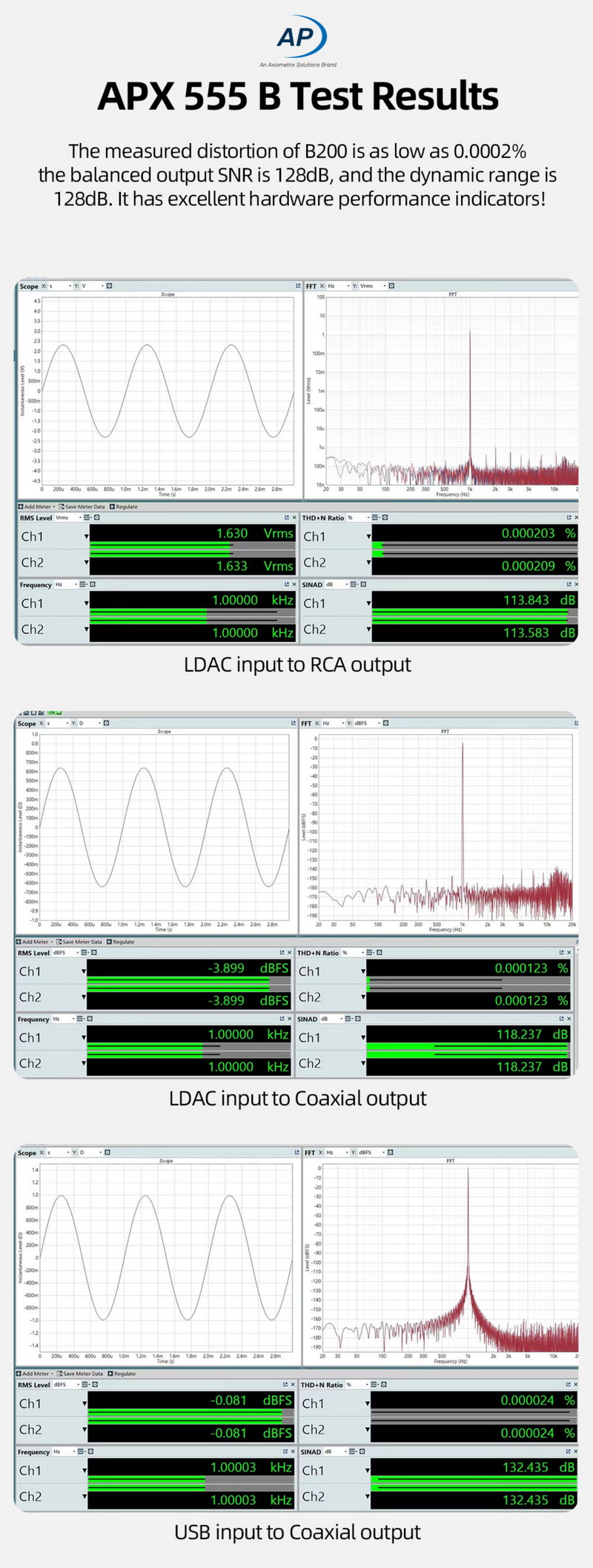Screen dimensions: 593x1568
Task: Open Scope settings gear in LDAC-to-RCA panel
Action: click(109, 285)
